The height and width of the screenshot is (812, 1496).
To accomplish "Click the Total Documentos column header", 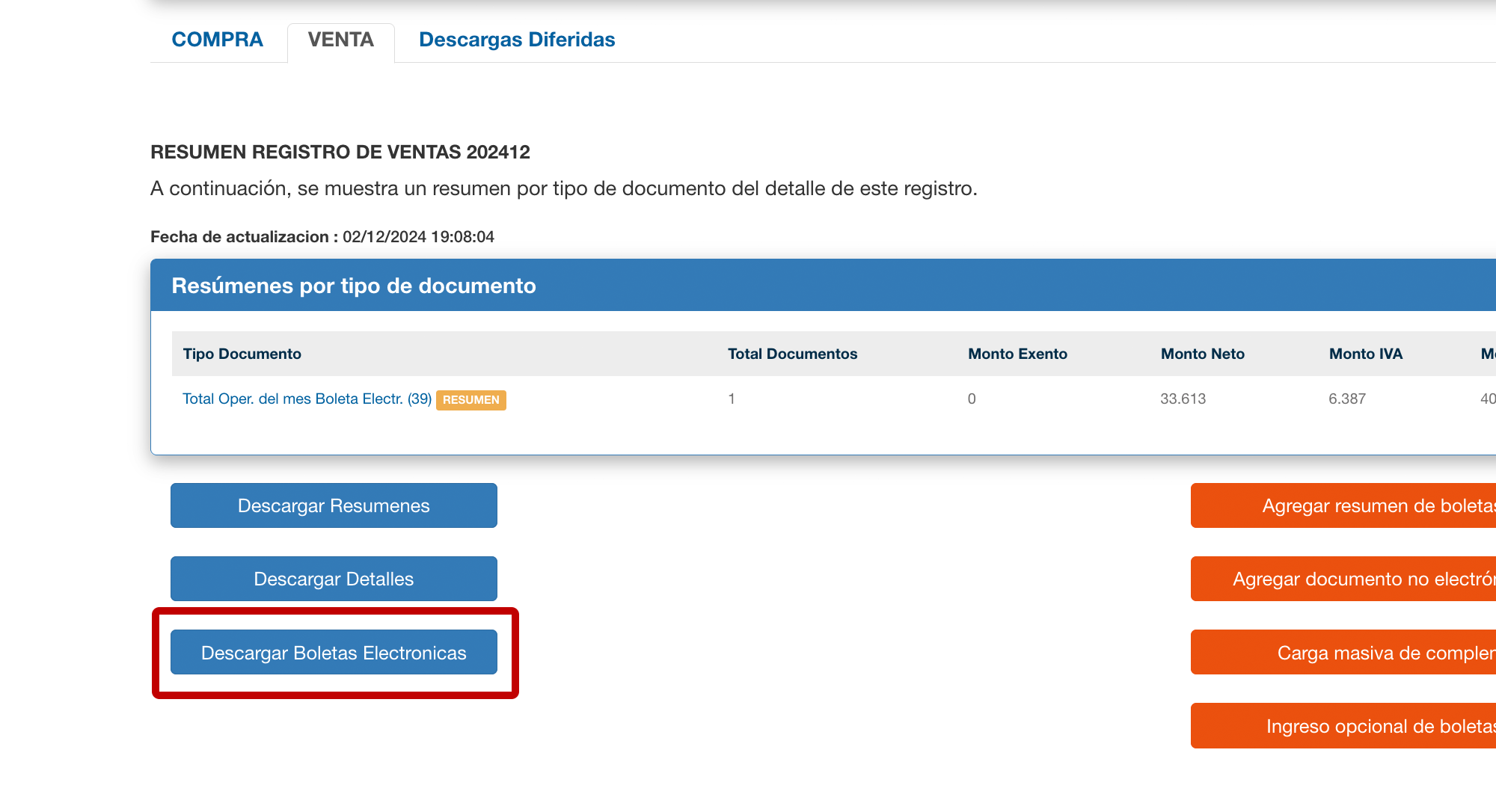I will point(792,354).
